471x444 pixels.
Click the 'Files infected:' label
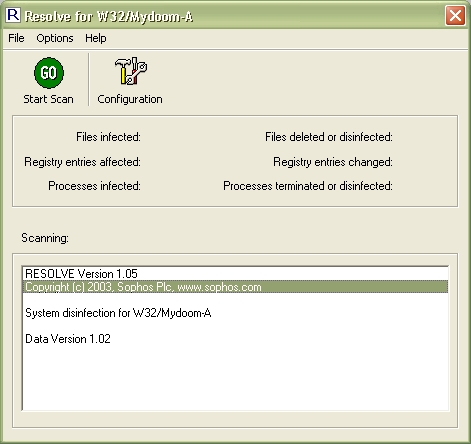coord(108,137)
